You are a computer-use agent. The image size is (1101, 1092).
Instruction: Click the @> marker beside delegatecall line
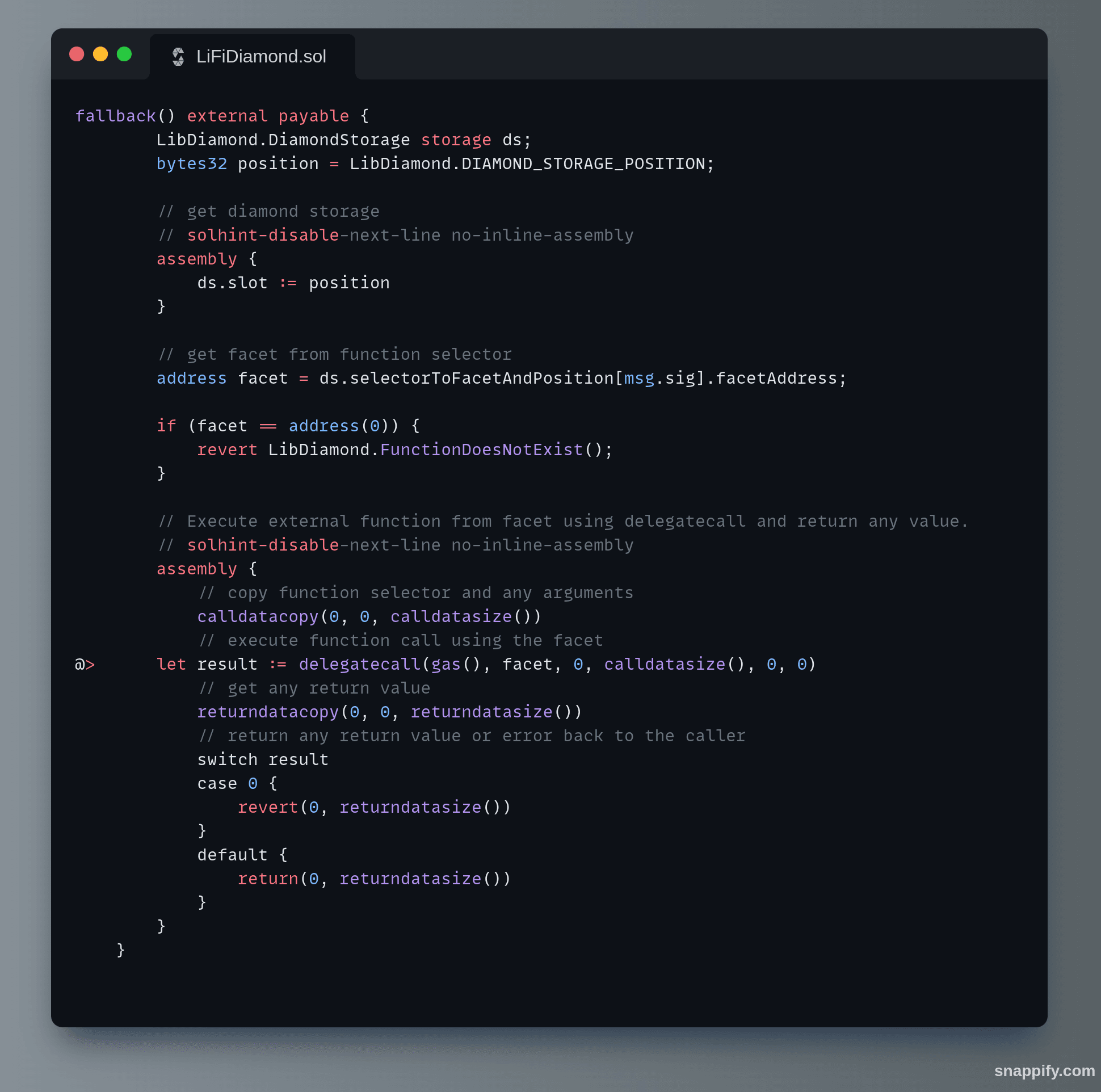[85, 665]
